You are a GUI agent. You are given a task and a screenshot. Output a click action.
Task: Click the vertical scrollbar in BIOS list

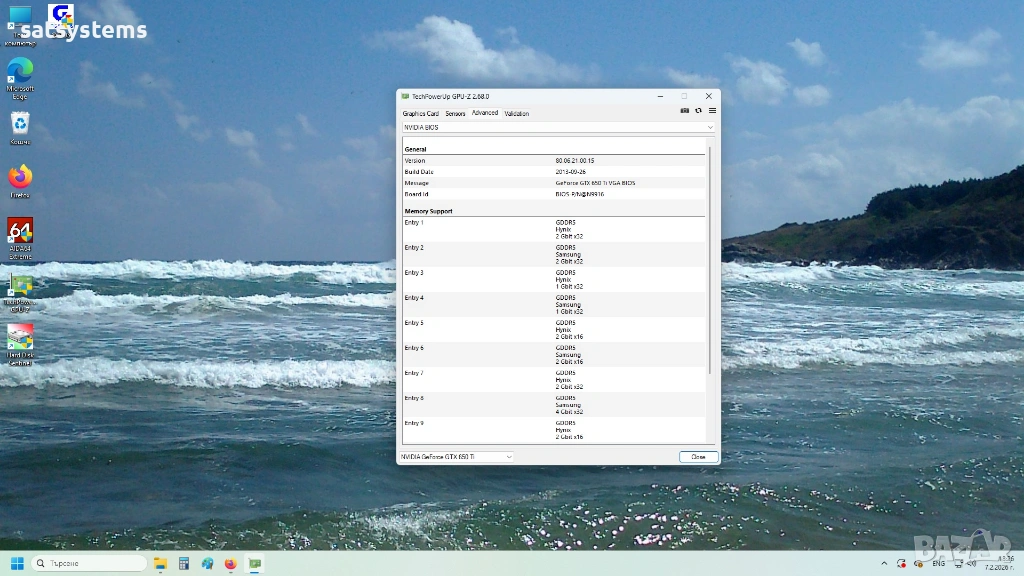(x=710, y=260)
